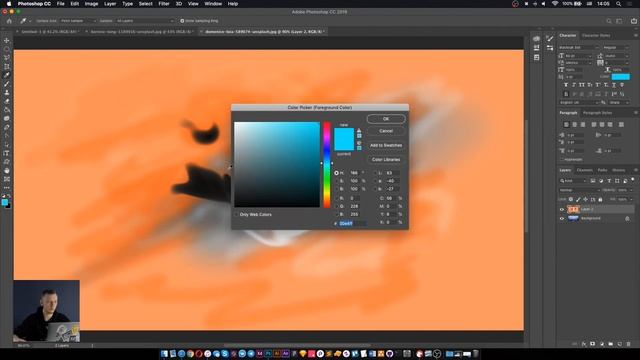Click Lock position icon in Layers panel
640x360 pixels.
(x=585, y=199)
